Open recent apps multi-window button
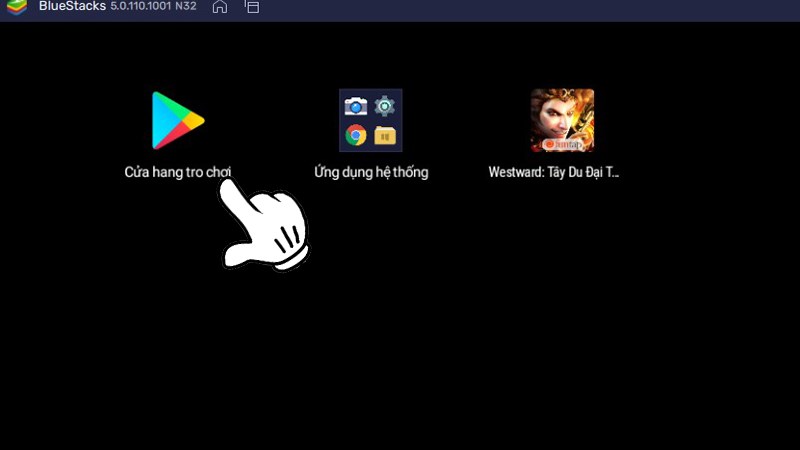This screenshot has height=450, width=800. pos(252,7)
